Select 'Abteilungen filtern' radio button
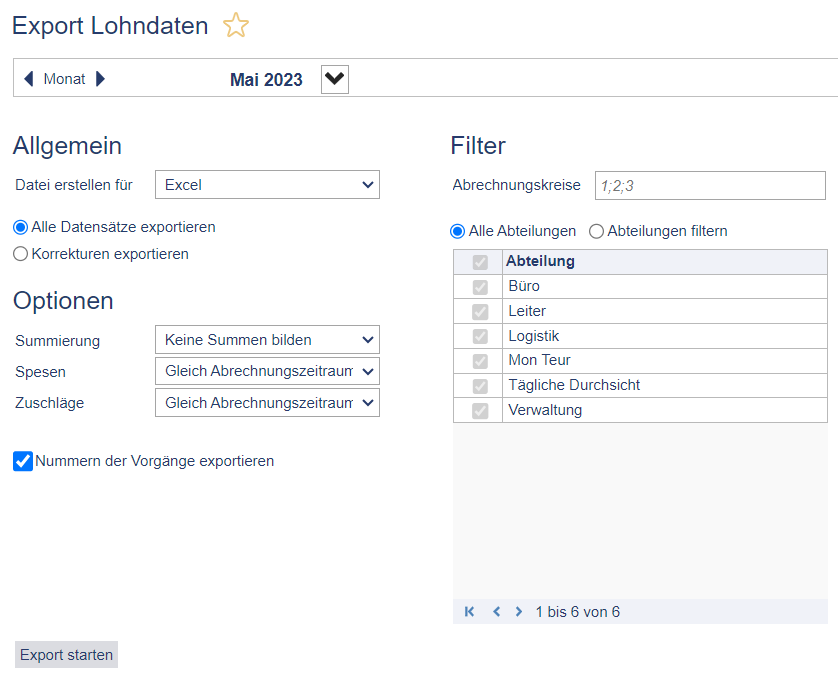 pos(597,231)
